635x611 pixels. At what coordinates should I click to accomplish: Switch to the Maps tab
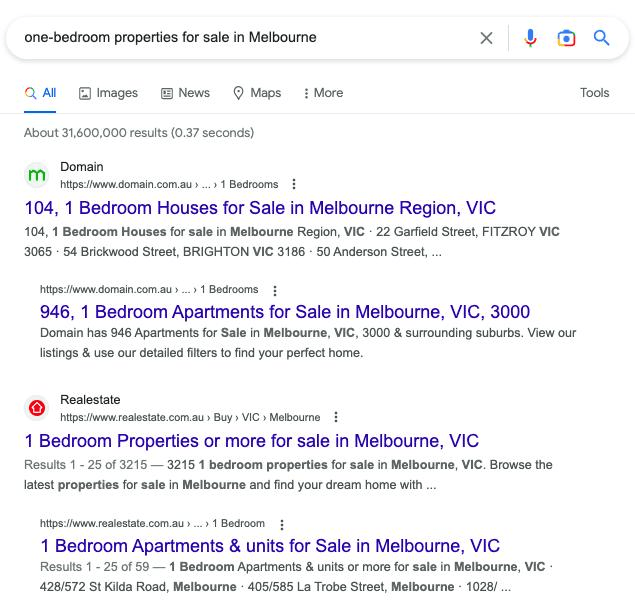tap(257, 93)
